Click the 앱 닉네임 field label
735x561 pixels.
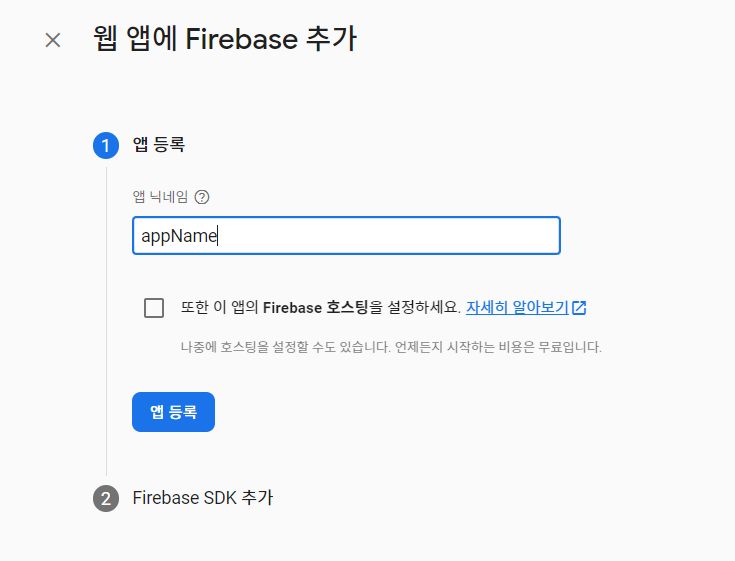click(160, 197)
